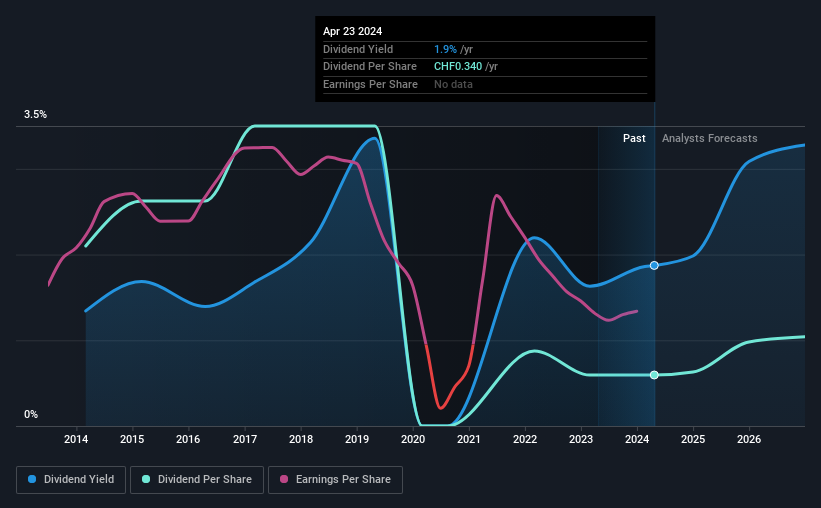Click the Apr 23 2024 tooltip date
The height and width of the screenshot is (508, 821).
(x=352, y=31)
